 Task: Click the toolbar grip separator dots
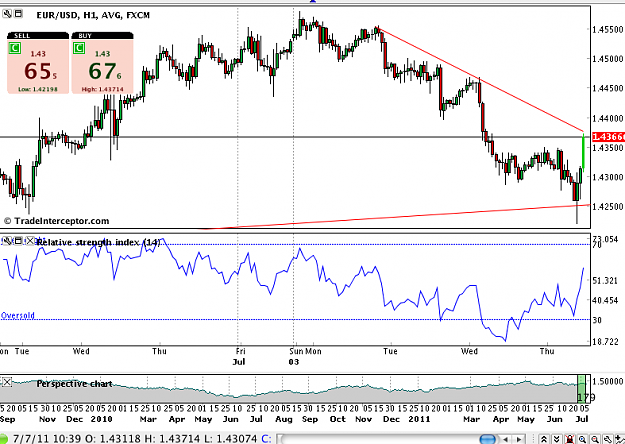(x=533, y=439)
